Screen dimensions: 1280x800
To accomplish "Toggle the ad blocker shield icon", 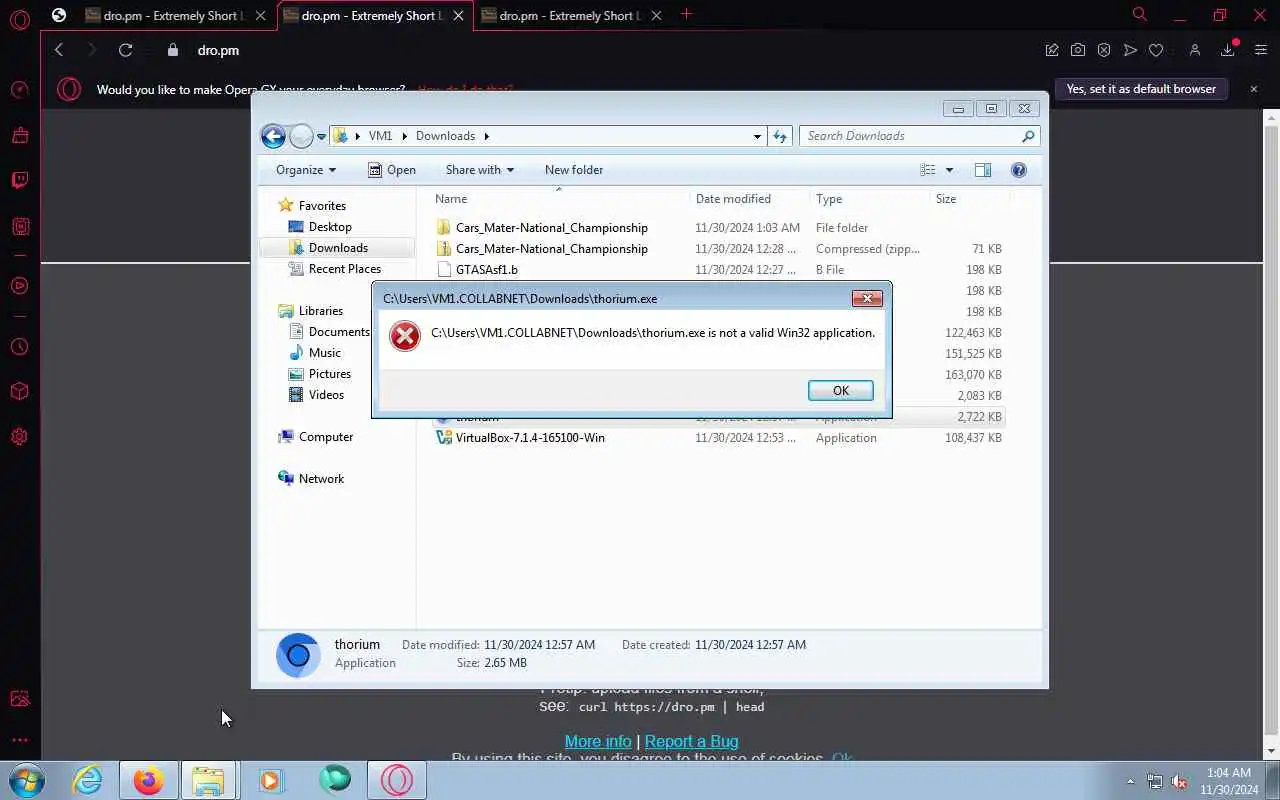I will (x=1104, y=50).
